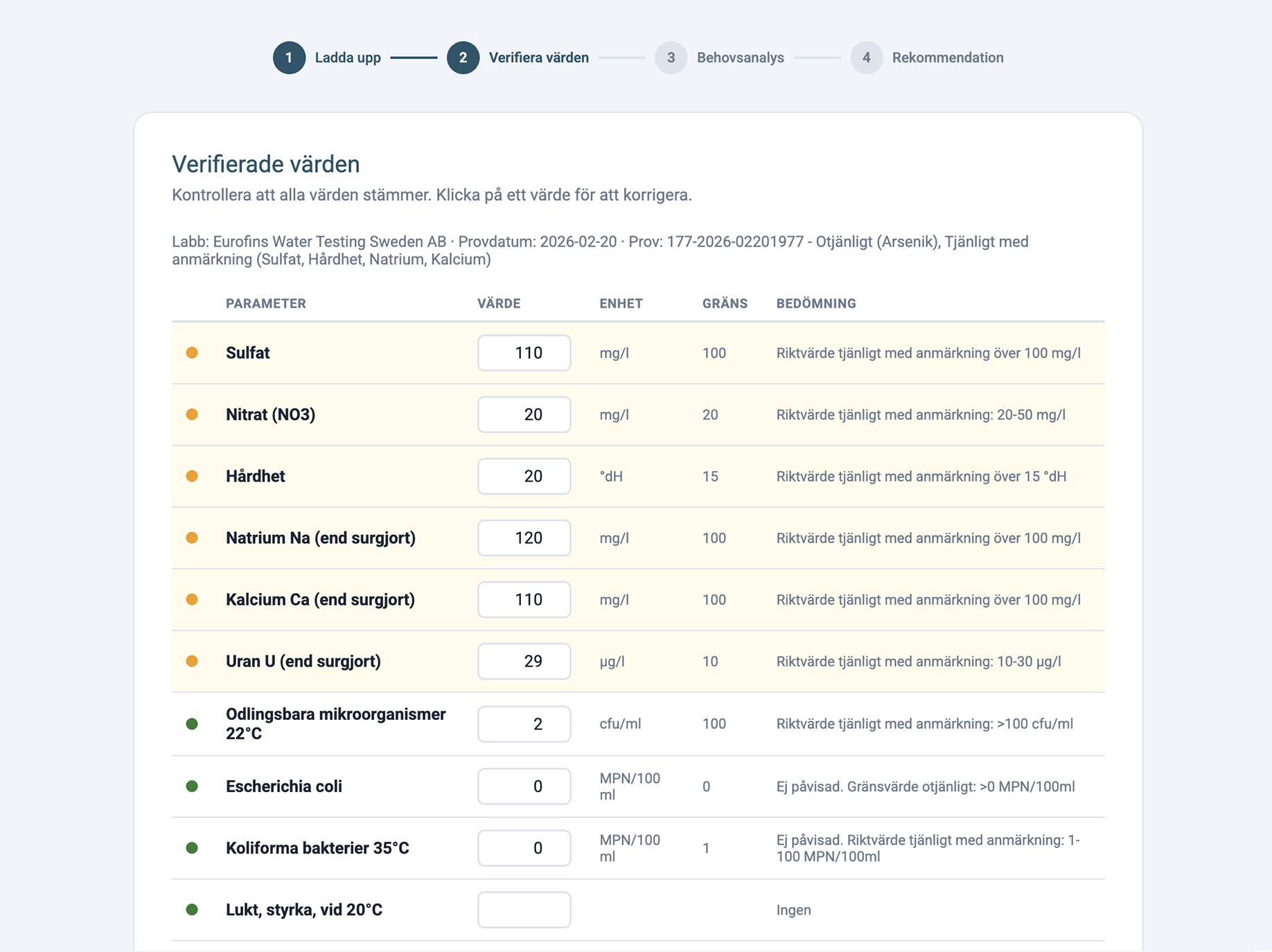Open the Rekommendation step label
This screenshot has height=952, width=1272.
tap(947, 58)
